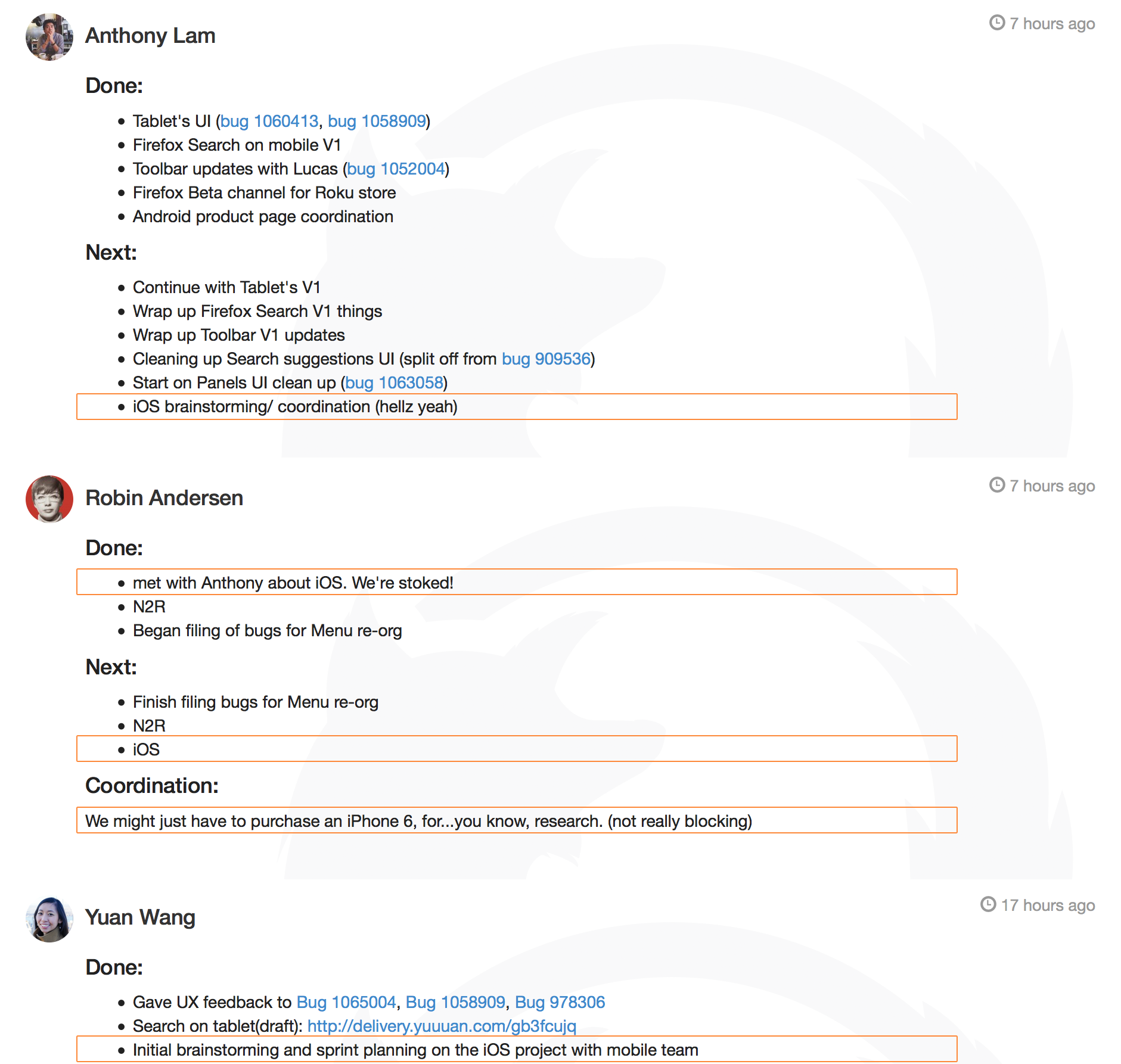Open bug 1060413 link

pyautogui.click(x=269, y=121)
